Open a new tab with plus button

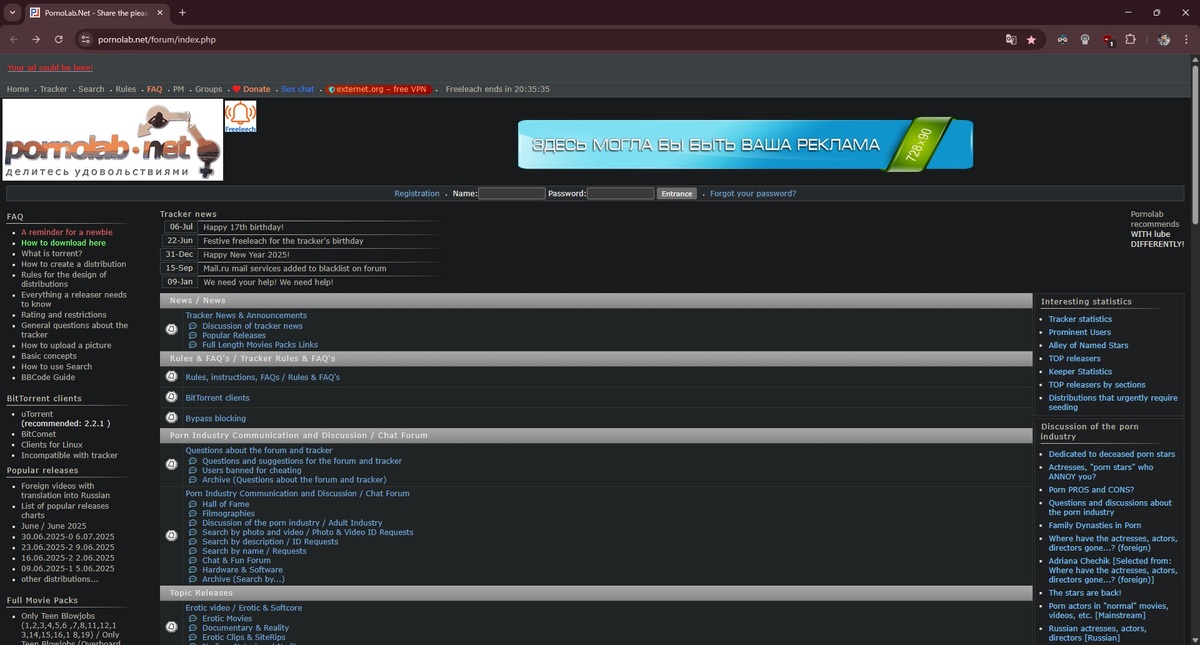pyautogui.click(x=182, y=13)
